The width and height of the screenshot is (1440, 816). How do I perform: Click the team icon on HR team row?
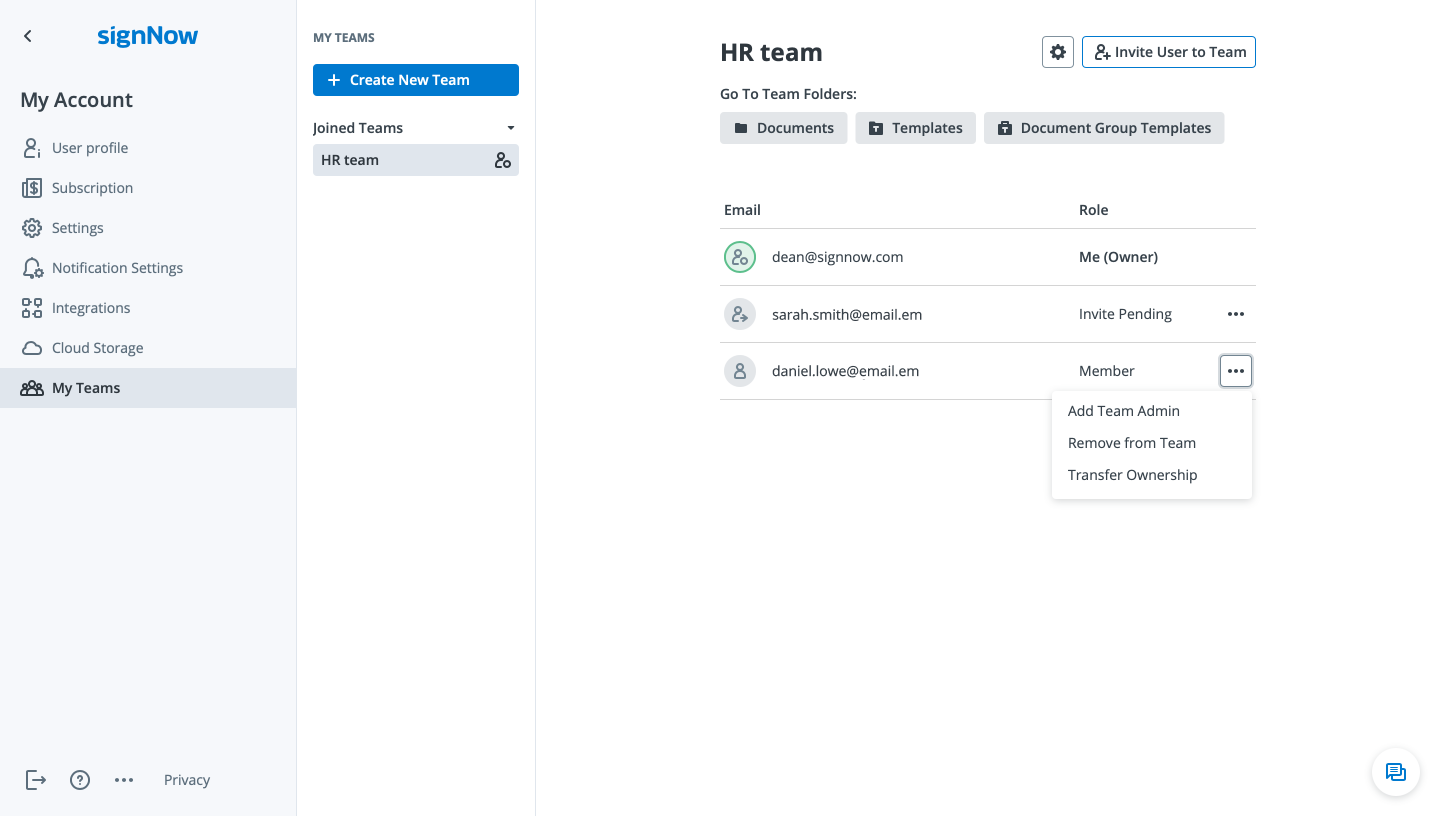tap(503, 160)
